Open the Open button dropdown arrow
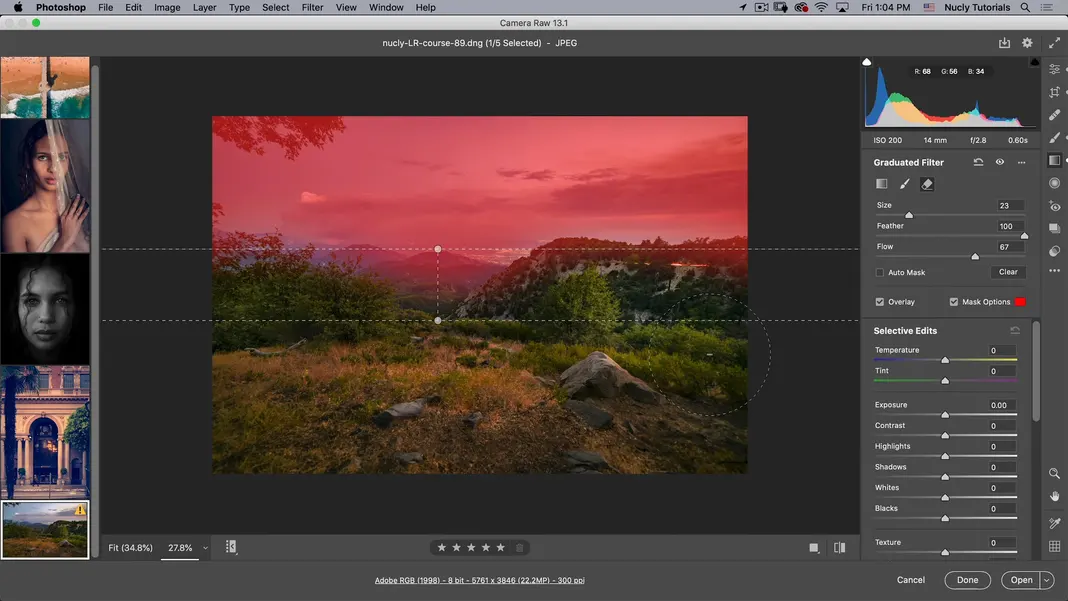 pyautogui.click(x=1047, y=581)
